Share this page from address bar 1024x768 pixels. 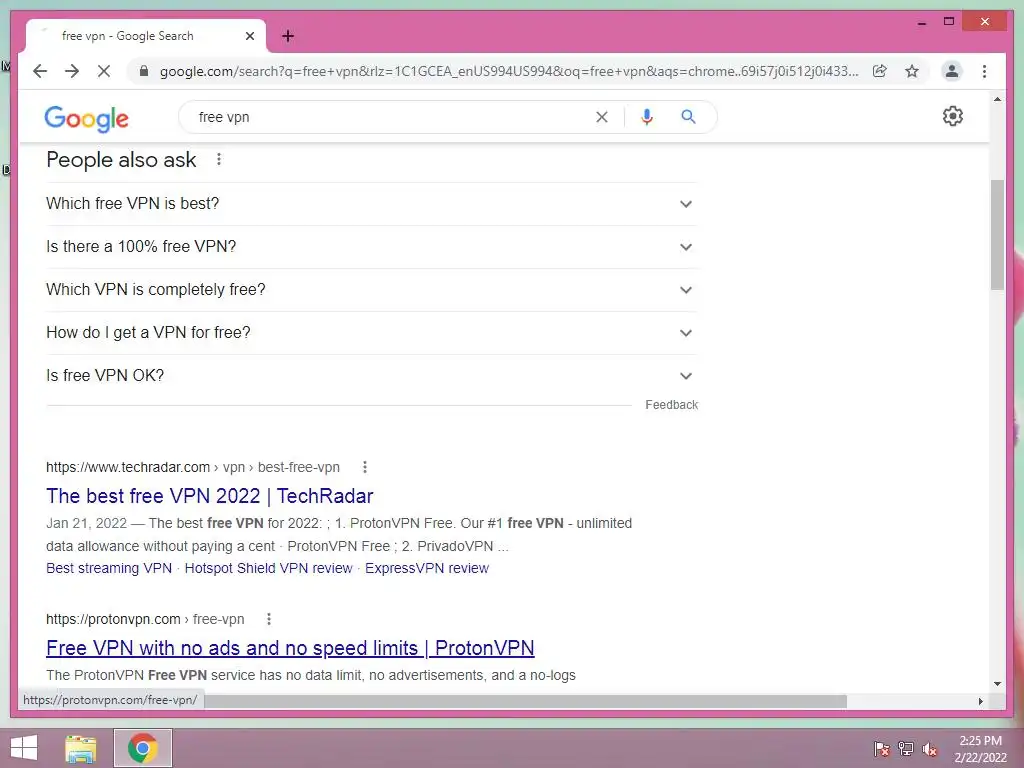point(880,71)
